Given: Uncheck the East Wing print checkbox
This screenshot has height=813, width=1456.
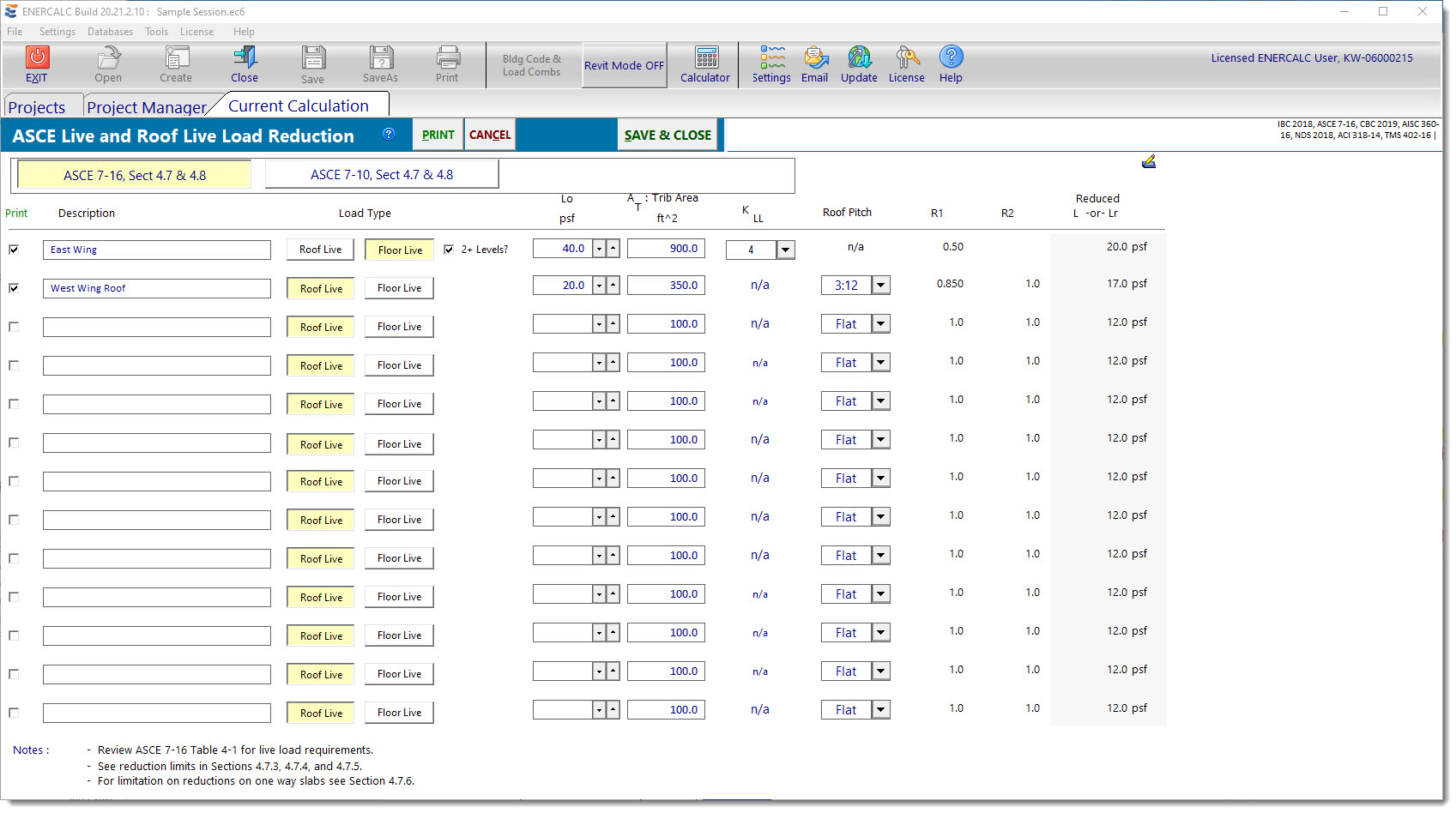Looking at the screenshot, I should click(14, 250).
